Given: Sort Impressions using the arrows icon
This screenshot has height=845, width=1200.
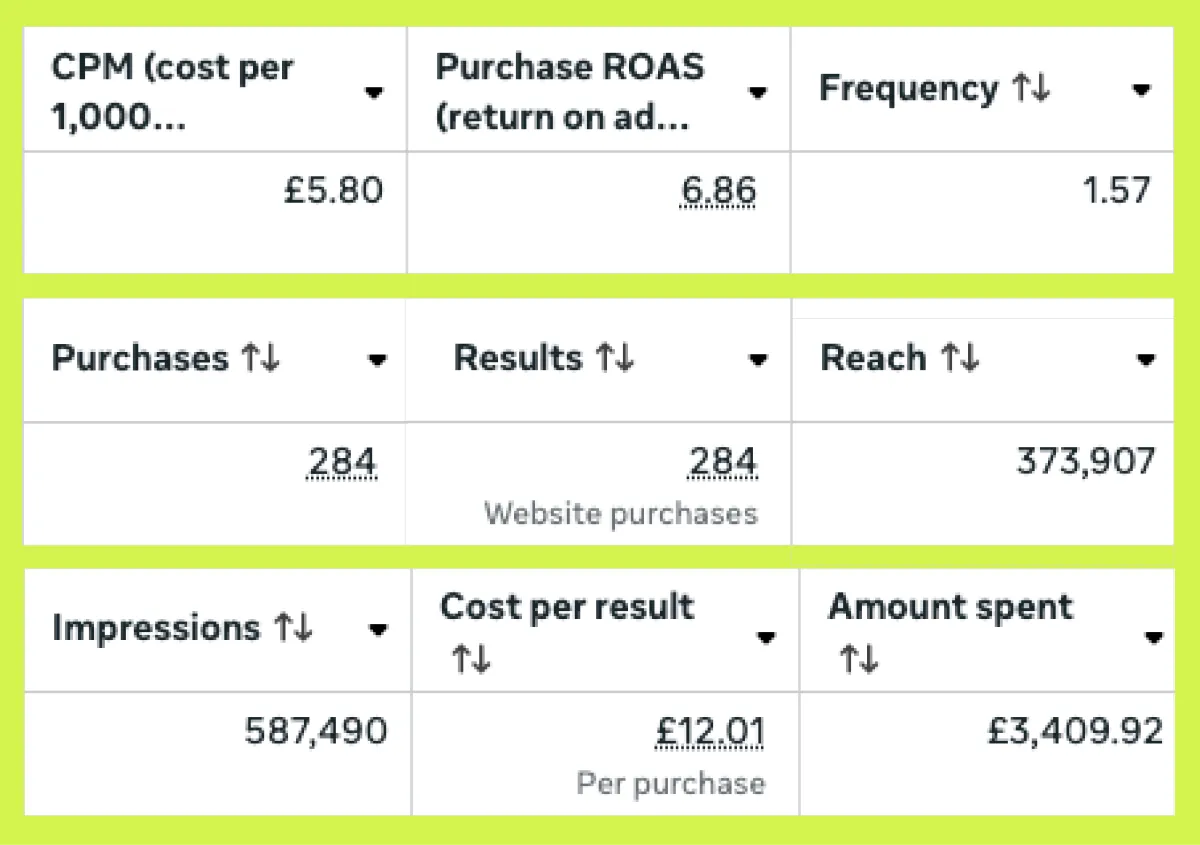Looking at the screenshot, I should click(293, 628).
